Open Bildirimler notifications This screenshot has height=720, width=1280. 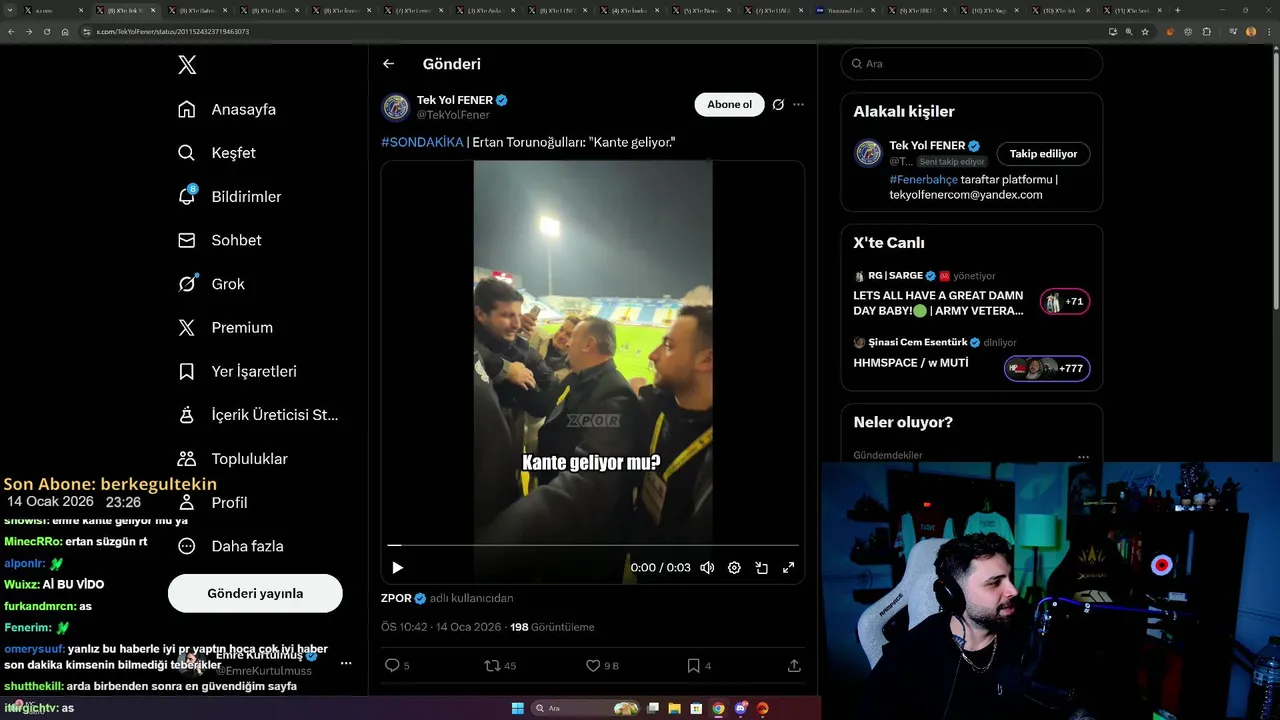(x=229, y=197)
